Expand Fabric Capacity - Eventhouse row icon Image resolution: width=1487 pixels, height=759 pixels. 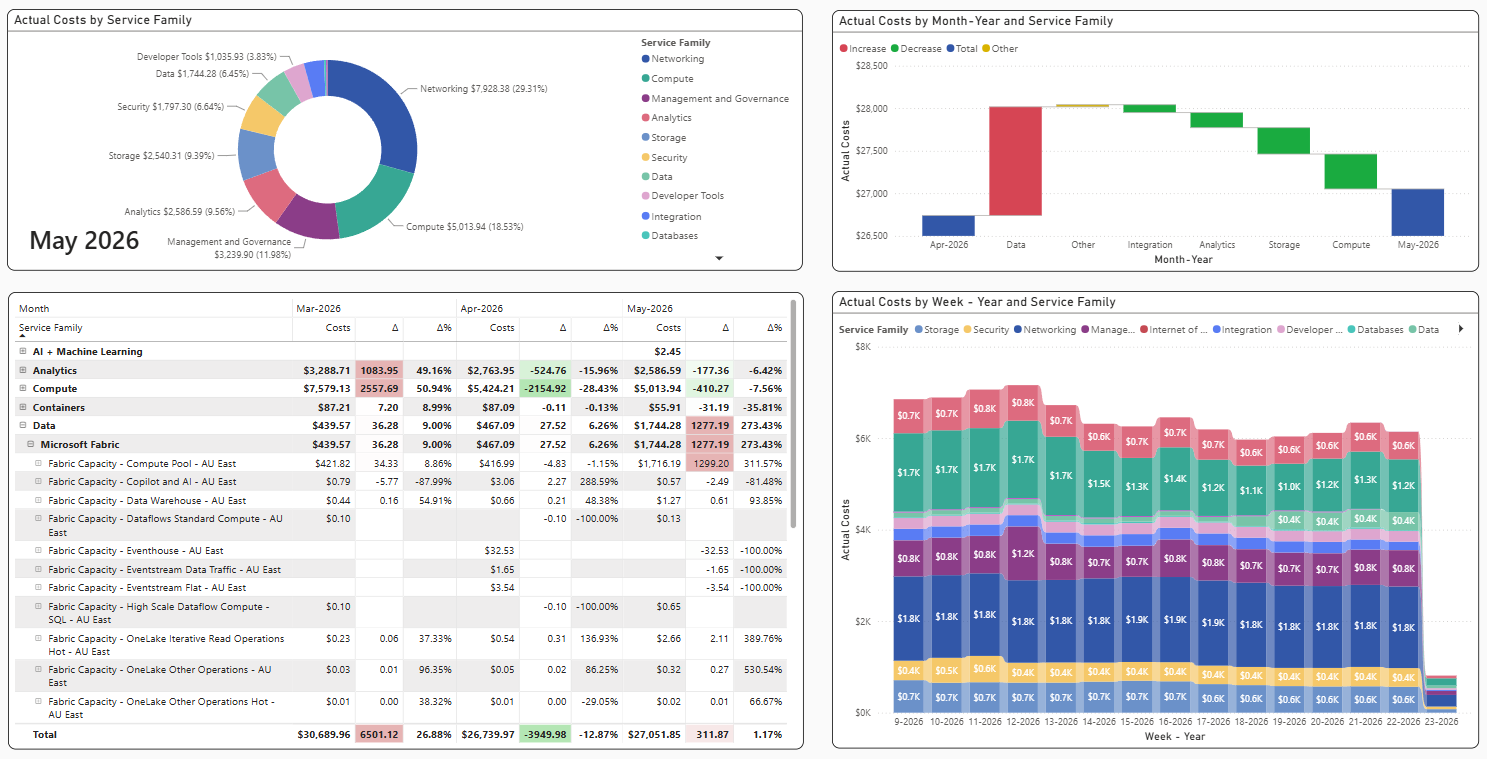point(39,551)
